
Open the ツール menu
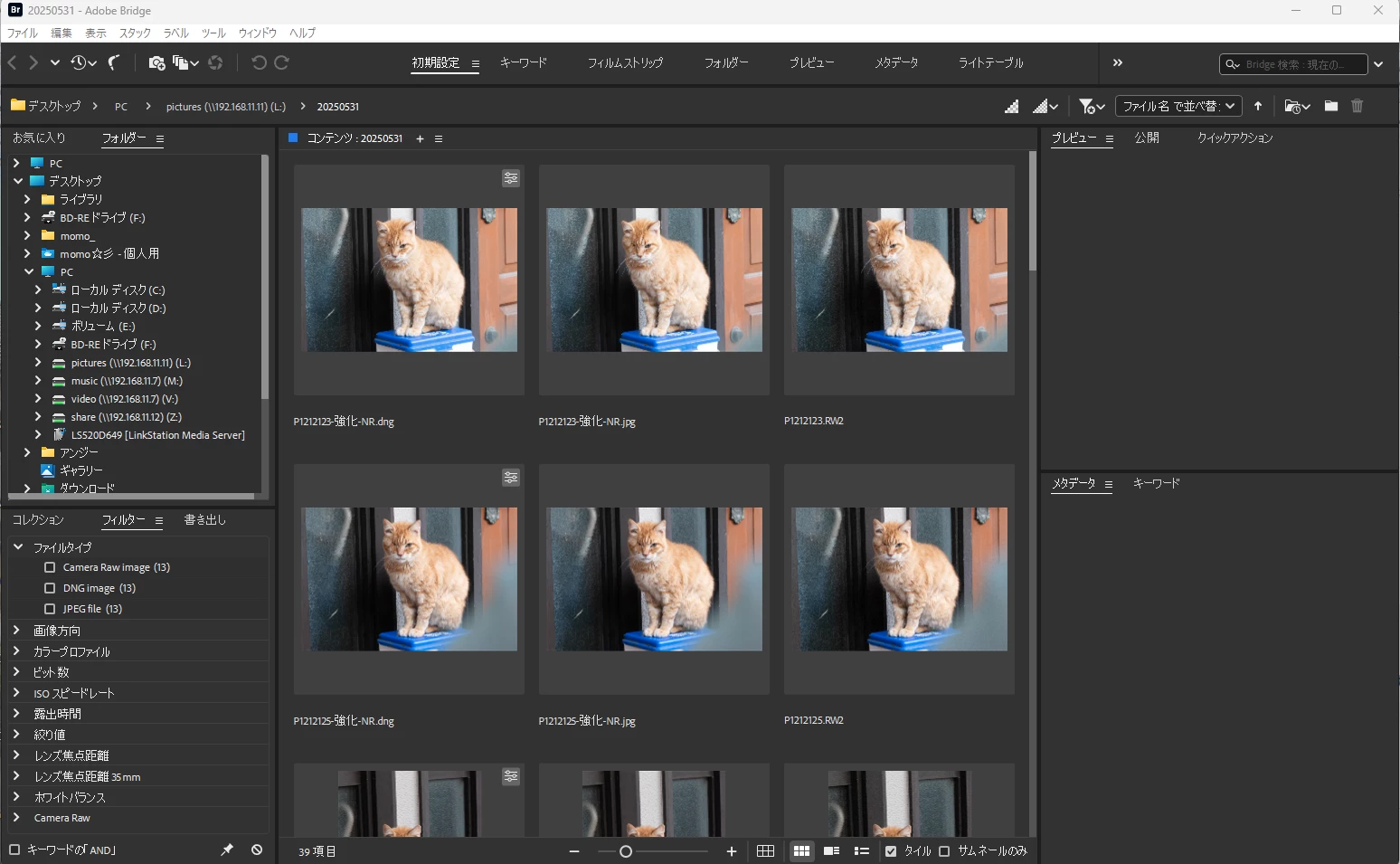[213, 33]
